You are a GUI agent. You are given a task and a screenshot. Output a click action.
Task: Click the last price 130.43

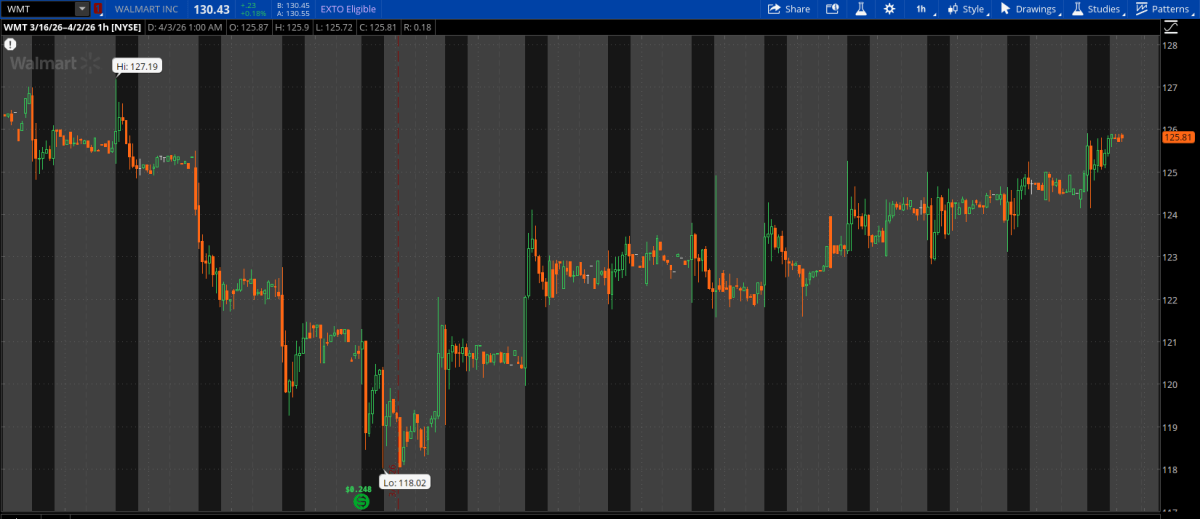coord(212,9)
